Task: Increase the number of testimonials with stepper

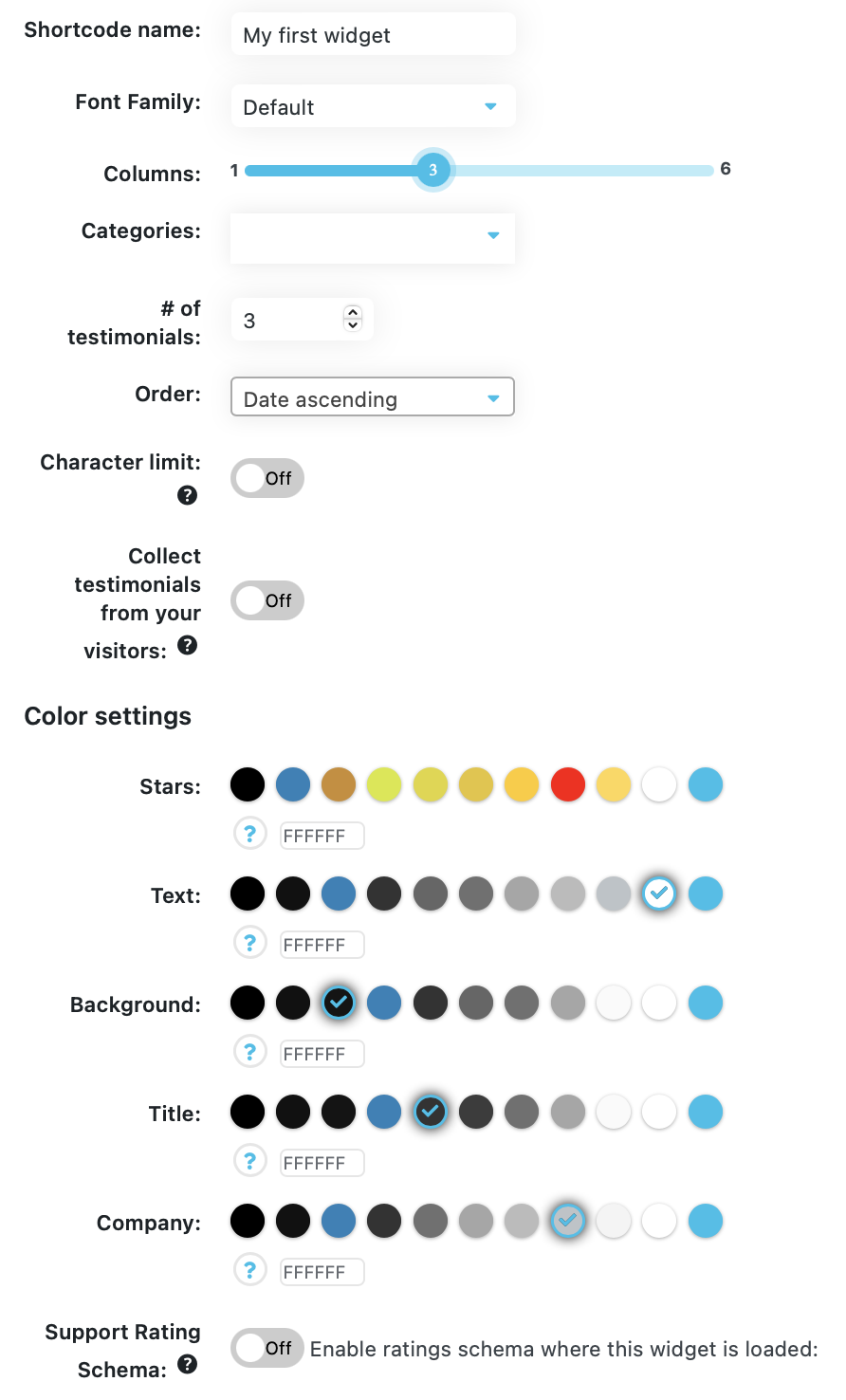Action: [x=353, y=312]
